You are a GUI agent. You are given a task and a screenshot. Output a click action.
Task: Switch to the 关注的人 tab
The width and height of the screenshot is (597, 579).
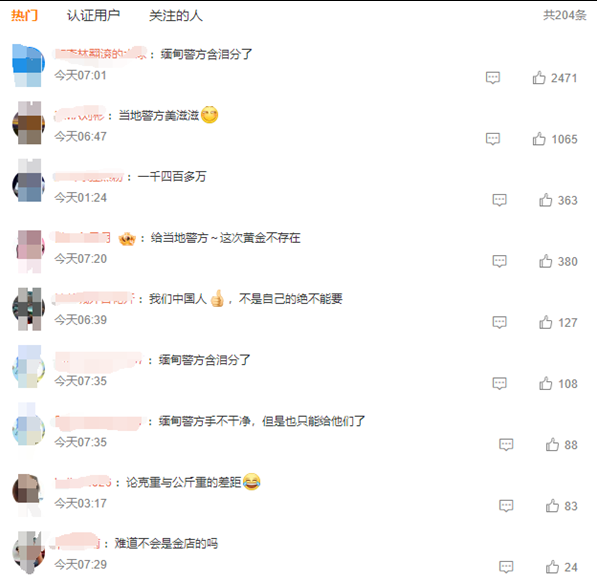coord(176,15)
